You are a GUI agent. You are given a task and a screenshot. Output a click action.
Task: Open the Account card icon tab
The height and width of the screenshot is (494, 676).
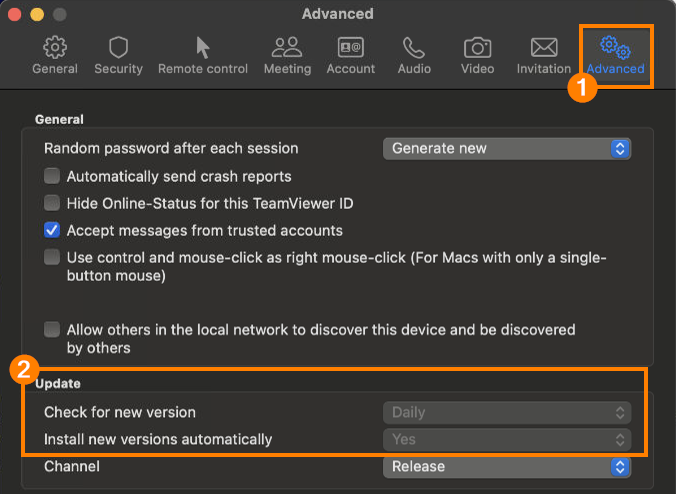point(351,47)
